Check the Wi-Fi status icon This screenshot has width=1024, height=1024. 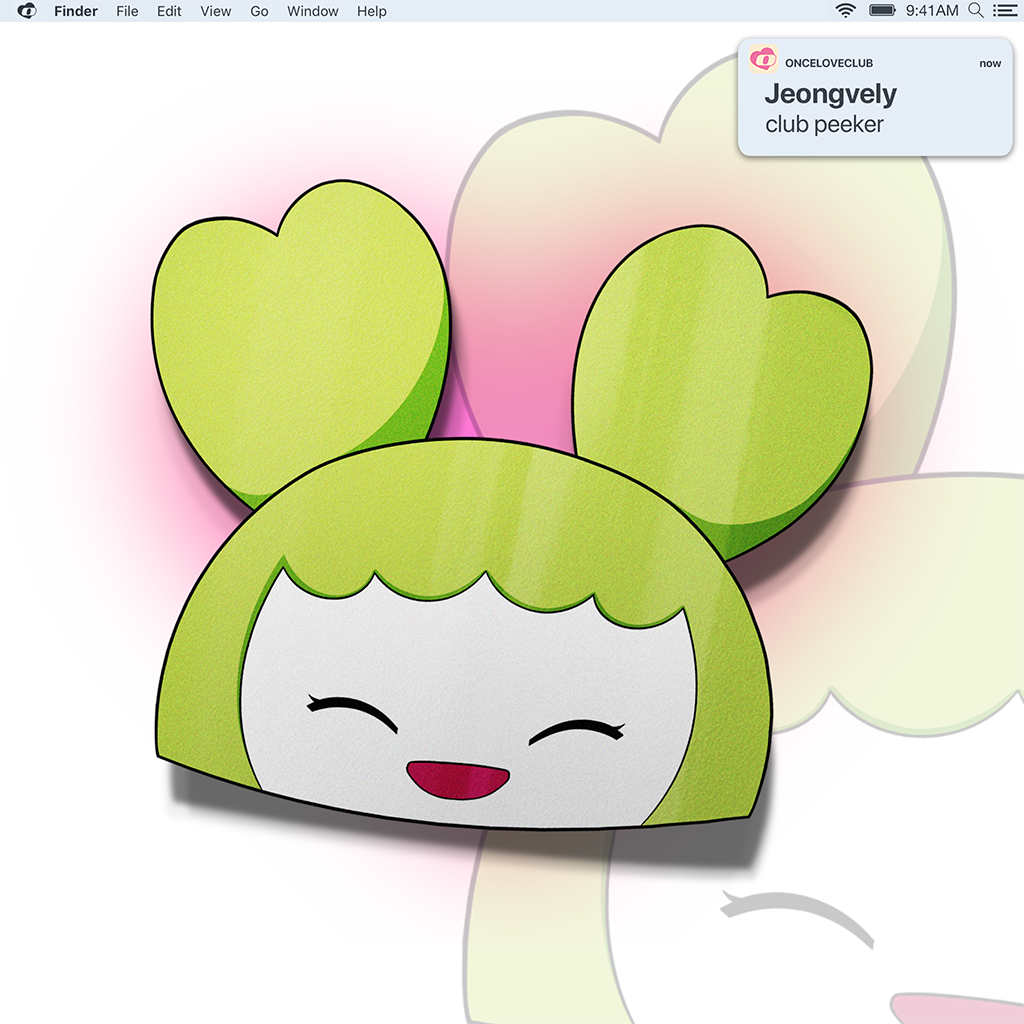[846, 11]
